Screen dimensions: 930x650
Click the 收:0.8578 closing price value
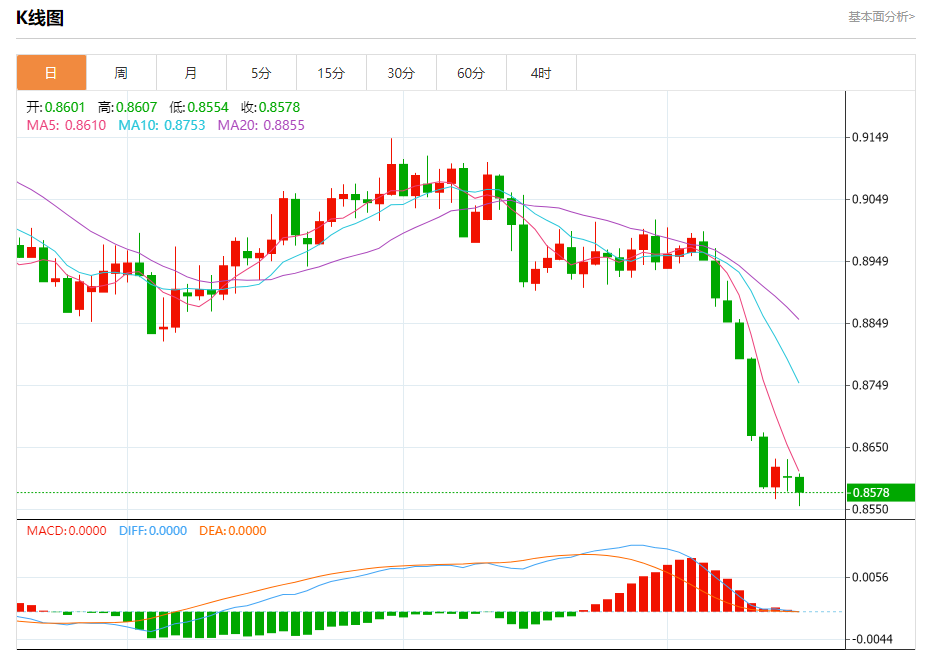270,107
